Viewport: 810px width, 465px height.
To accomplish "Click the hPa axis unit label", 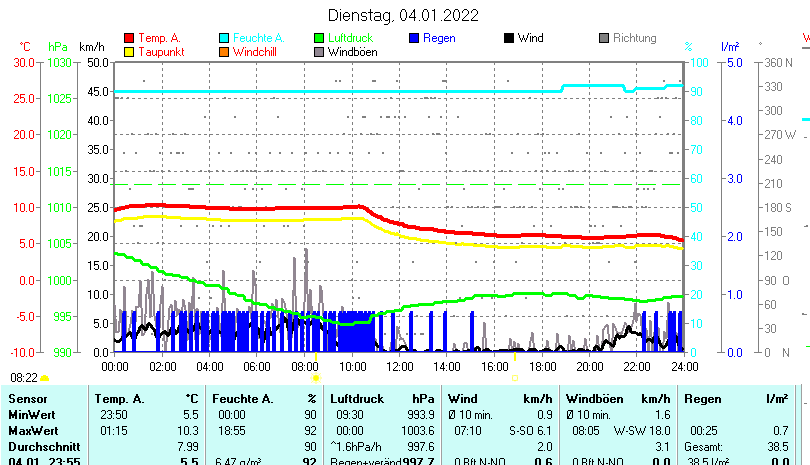I will [58, 47].
